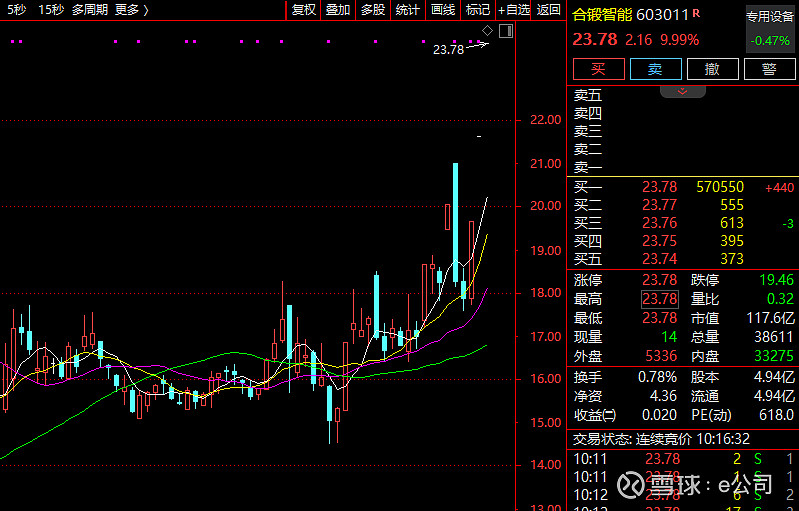The image size is (799, 511).
Task: Open the 专用设备 sector box
Action: pyautogui.click(x=771, y=29)
